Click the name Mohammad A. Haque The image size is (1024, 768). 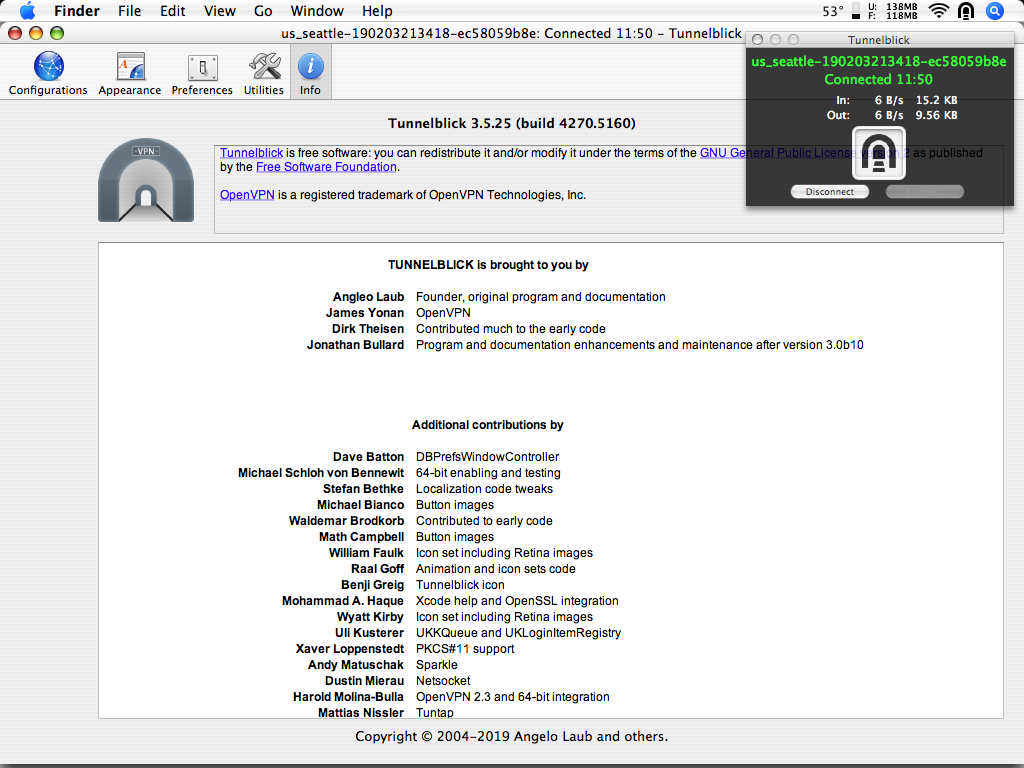click(343, 601)
